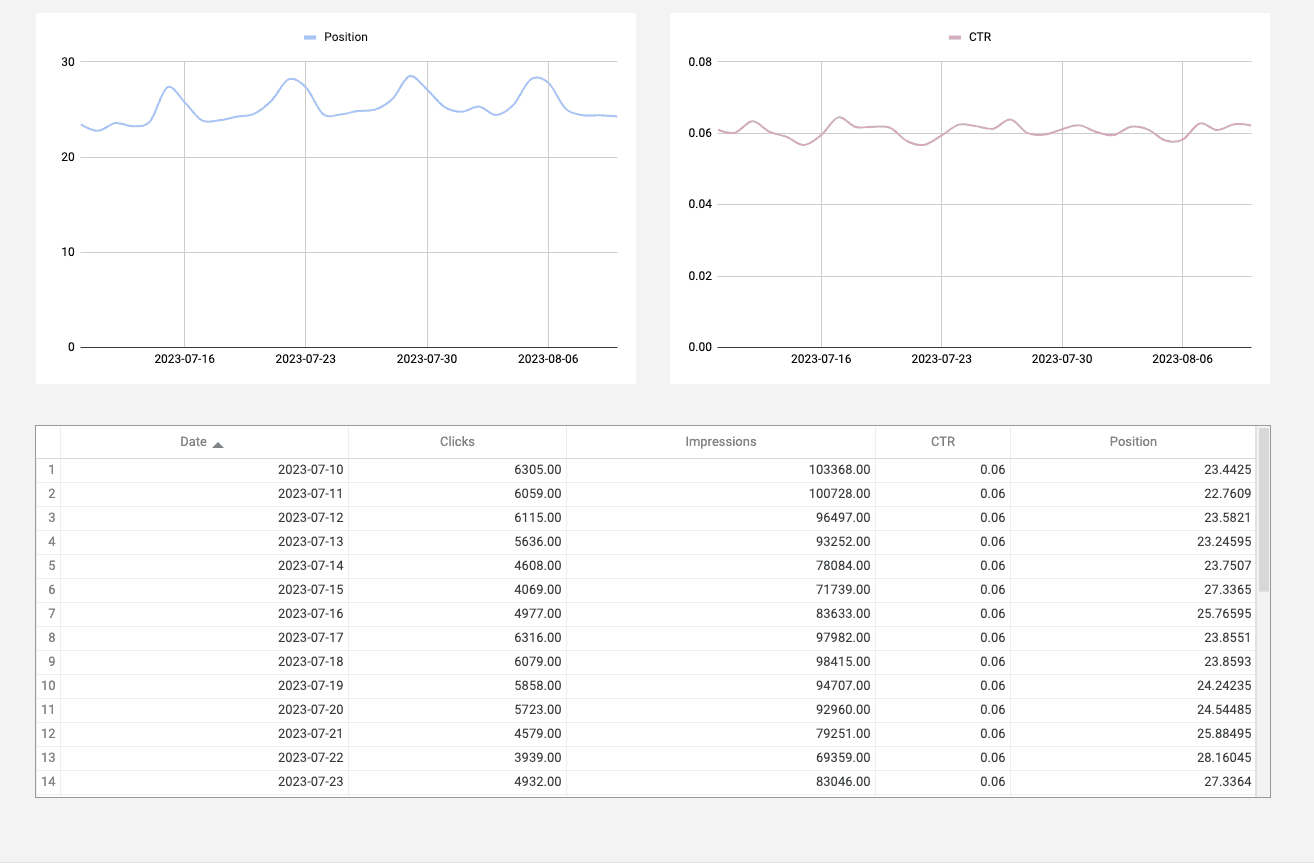
Task: Click clicks value 4069.00
Action: coord(539,589)
